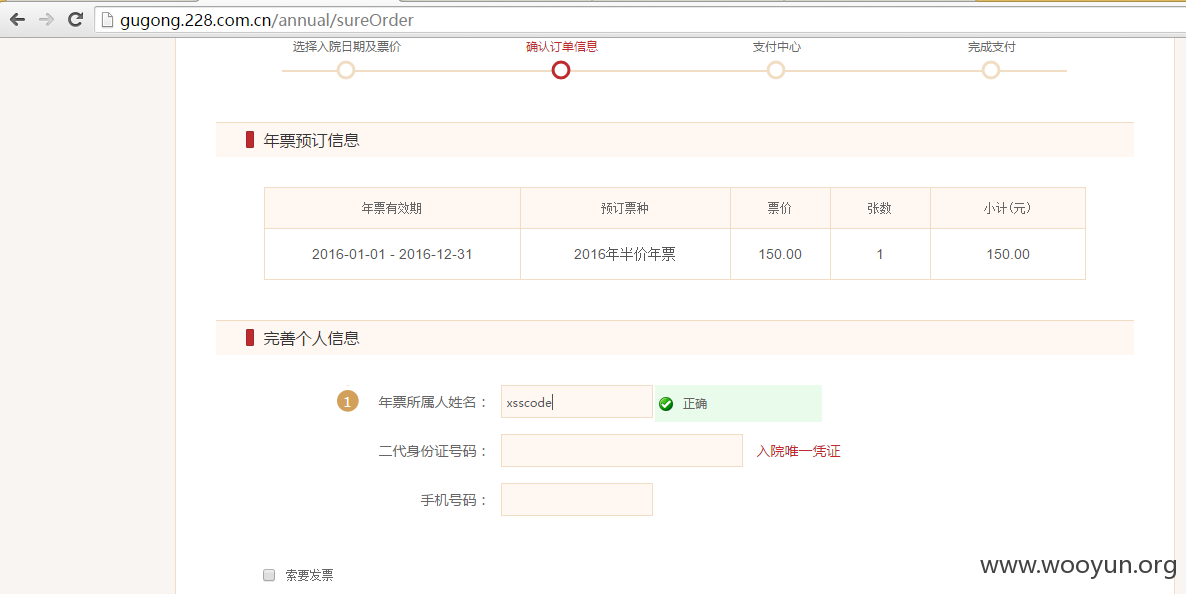Click the 支付中心 step label
The height and width of the screenshot is (594, 1186).
pos(776,47)
